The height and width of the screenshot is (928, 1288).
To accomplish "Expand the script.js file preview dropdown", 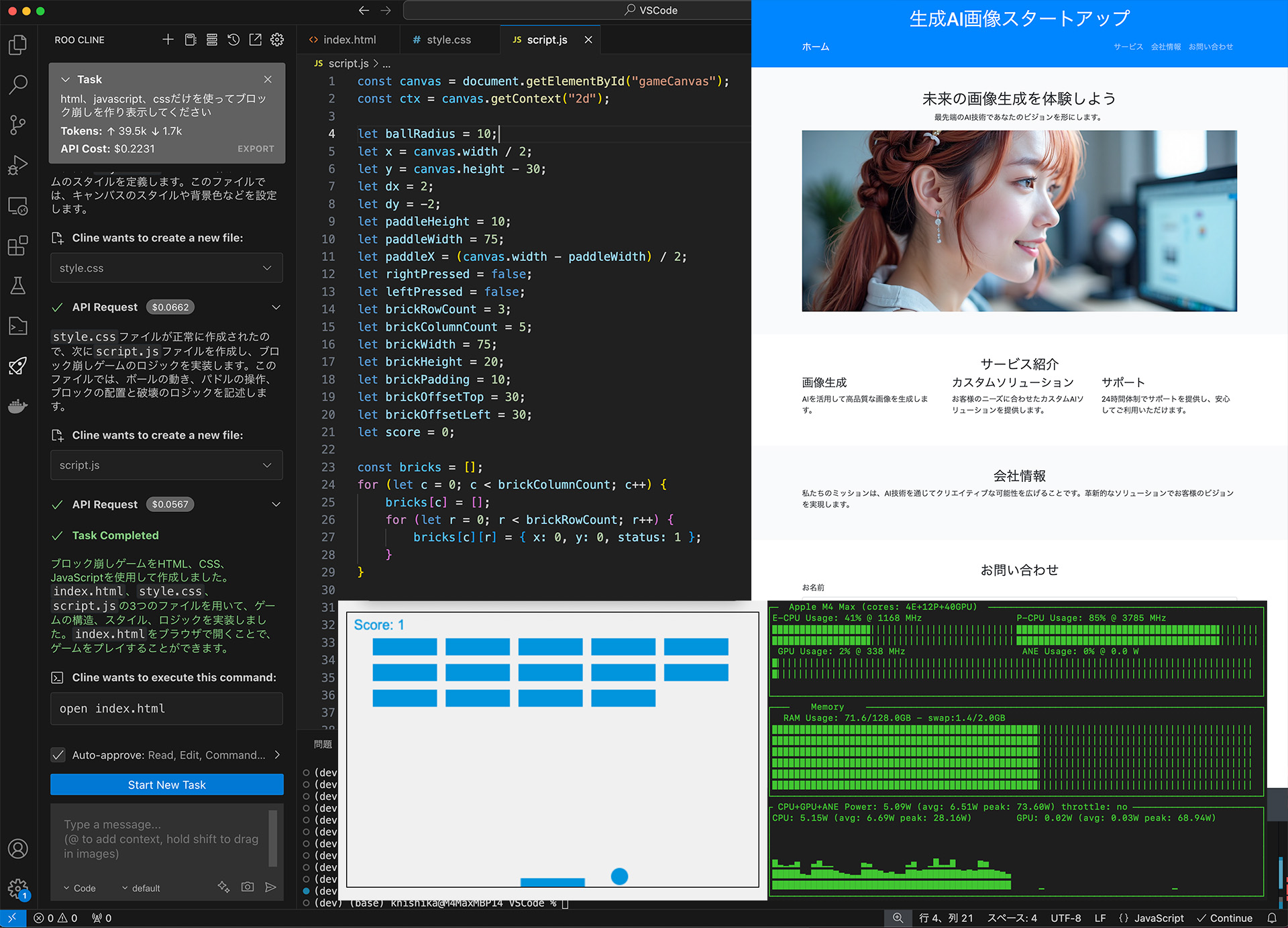I will pyautogui.click(x=267, y=465).
